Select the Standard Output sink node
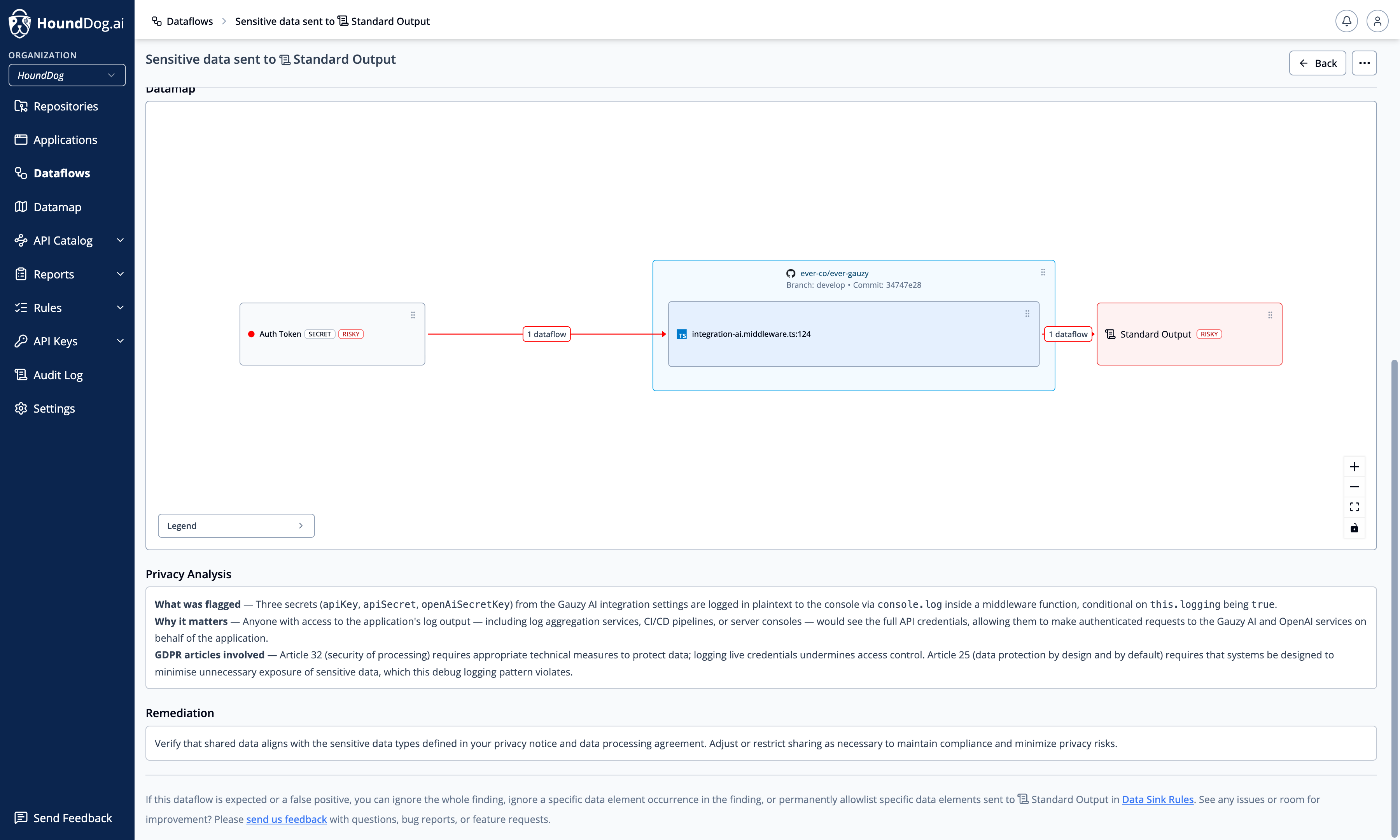 1190,334
